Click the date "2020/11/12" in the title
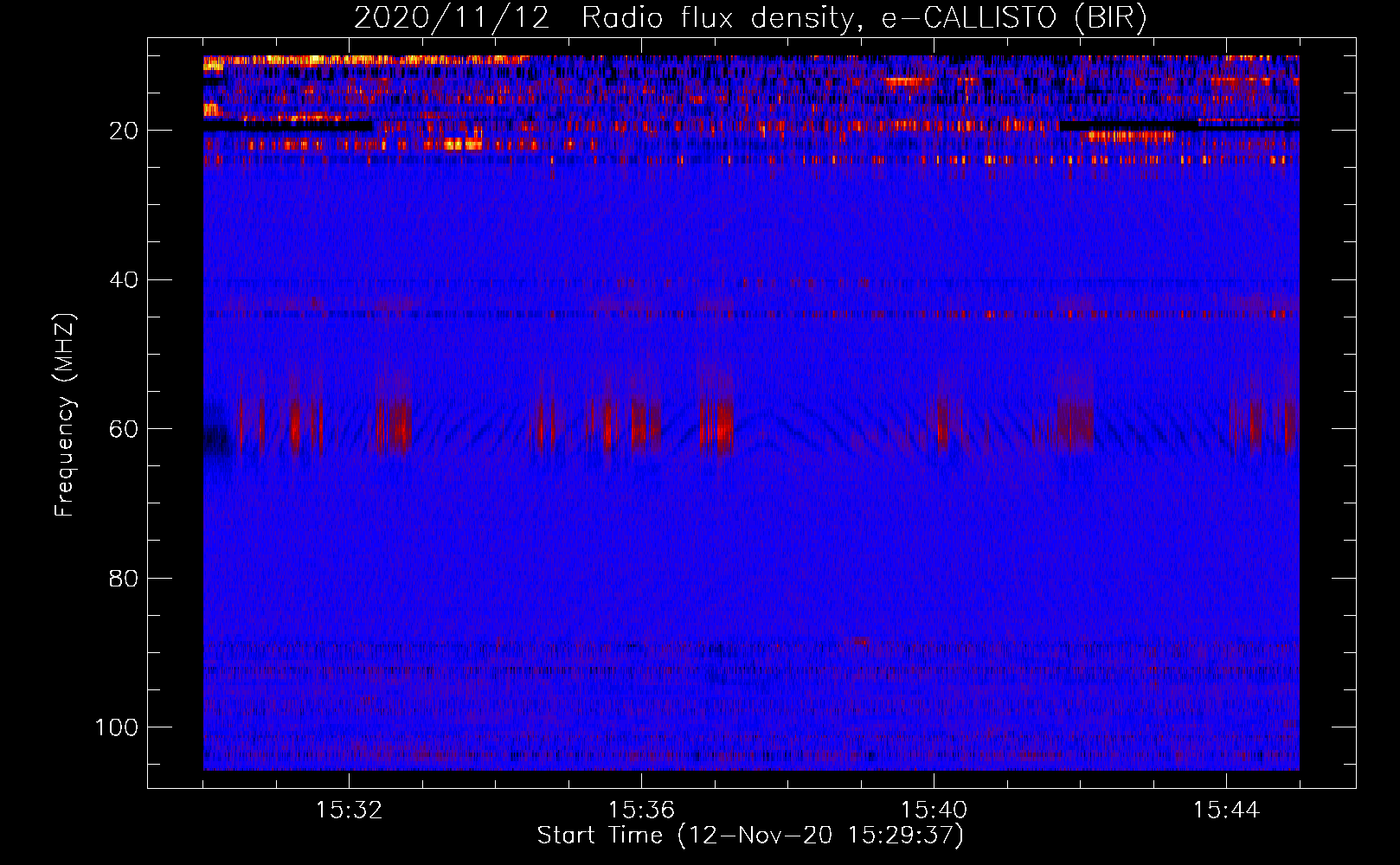The image size is (1400, 865). (451, 17)
